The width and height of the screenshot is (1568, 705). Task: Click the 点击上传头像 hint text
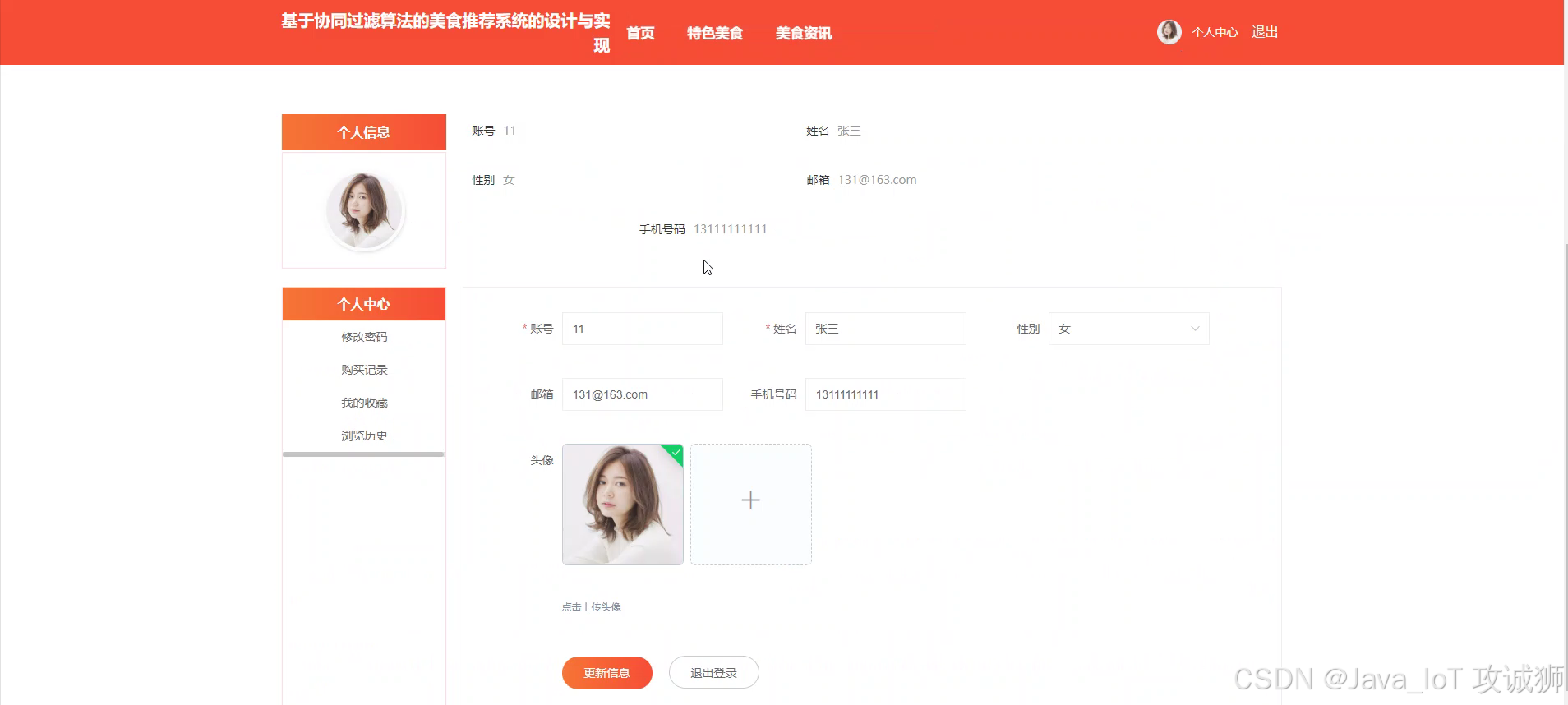592,607
